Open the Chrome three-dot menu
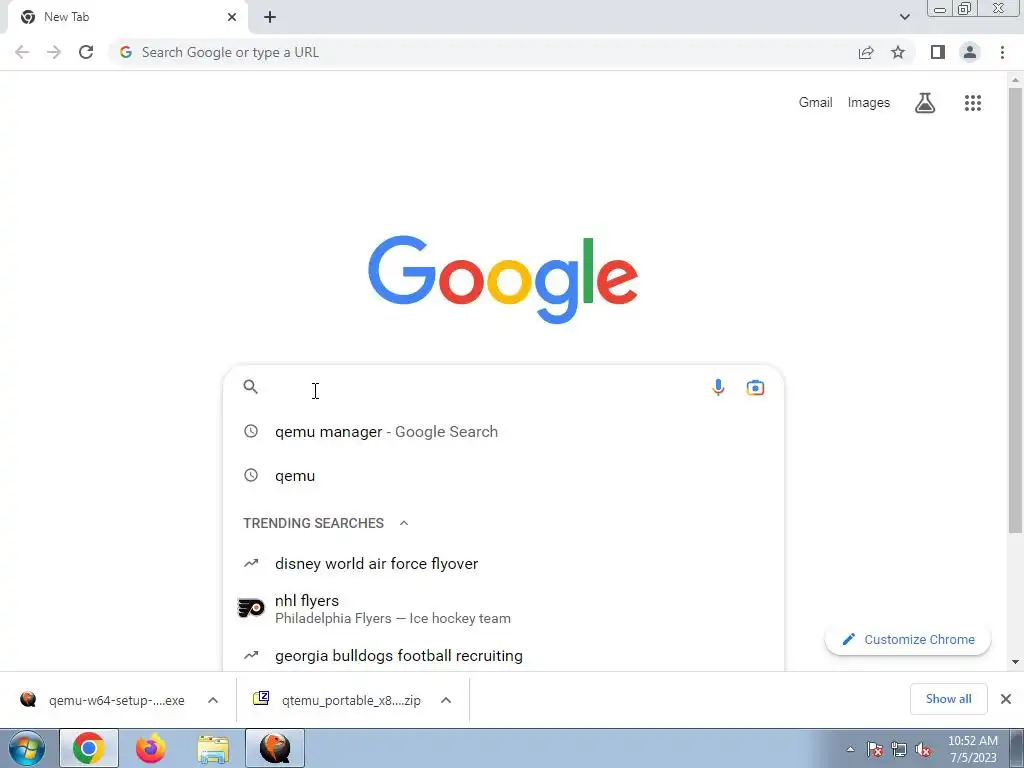 click(x=1002, y=52)
